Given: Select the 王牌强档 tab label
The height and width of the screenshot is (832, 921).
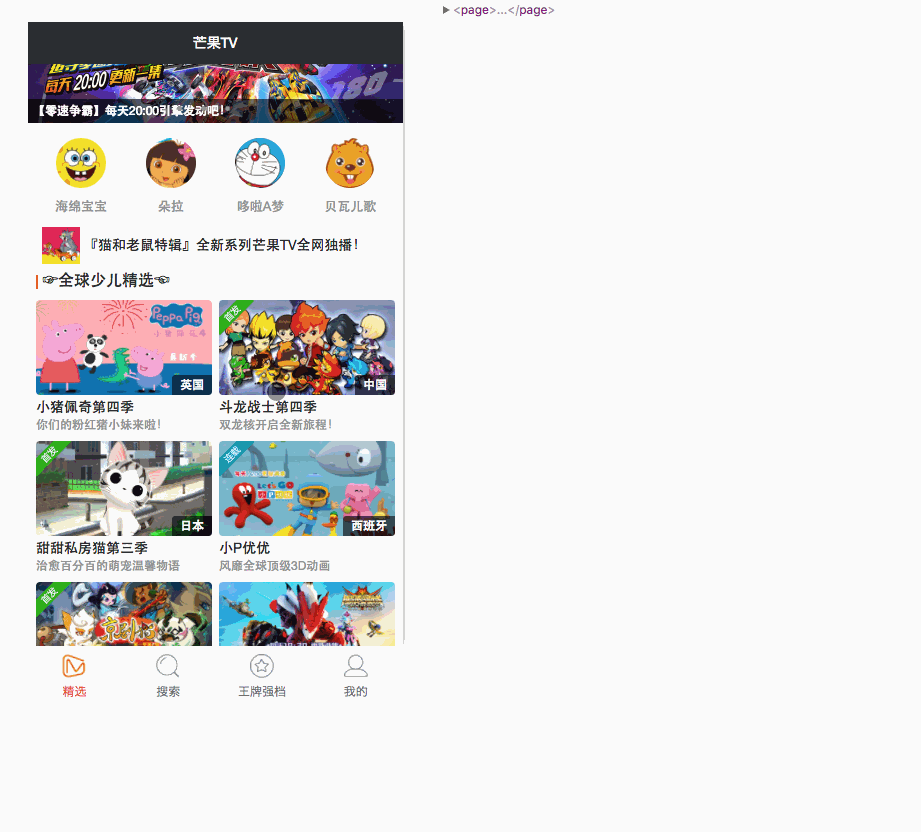Looking at the screenshot, I should pos(262,692).
